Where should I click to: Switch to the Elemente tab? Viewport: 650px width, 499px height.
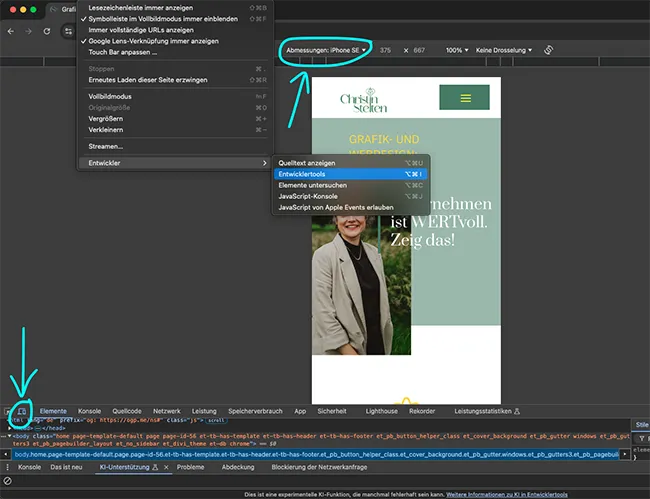53,411
